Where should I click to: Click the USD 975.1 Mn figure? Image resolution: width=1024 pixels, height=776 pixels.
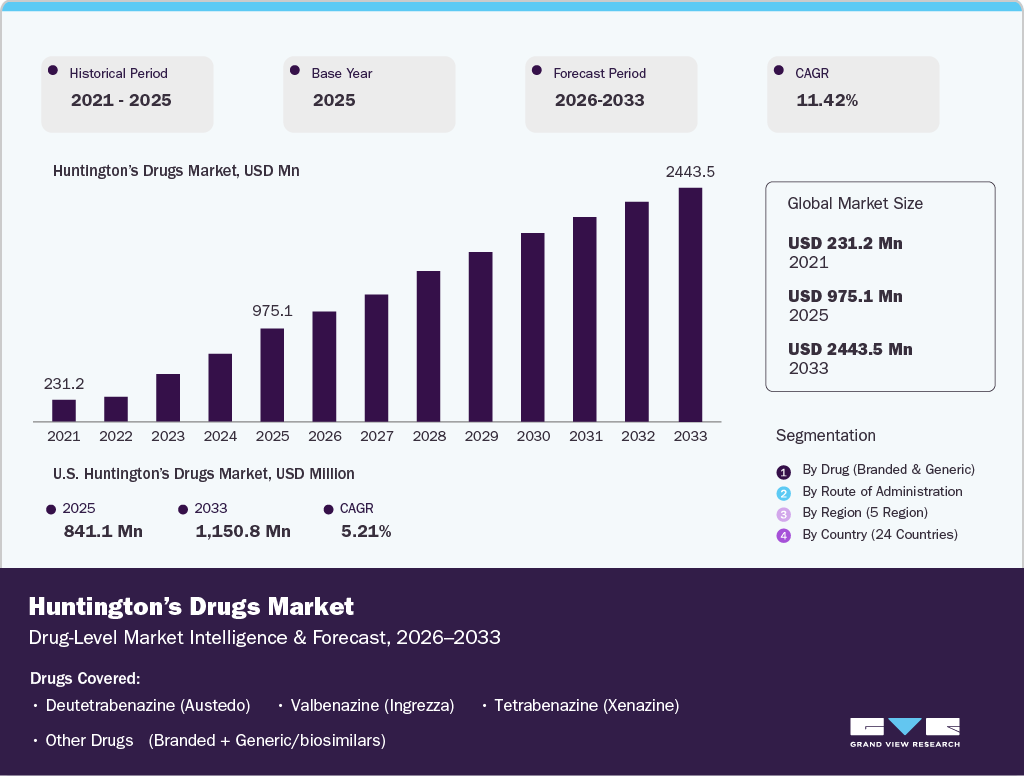coord(845,296)
